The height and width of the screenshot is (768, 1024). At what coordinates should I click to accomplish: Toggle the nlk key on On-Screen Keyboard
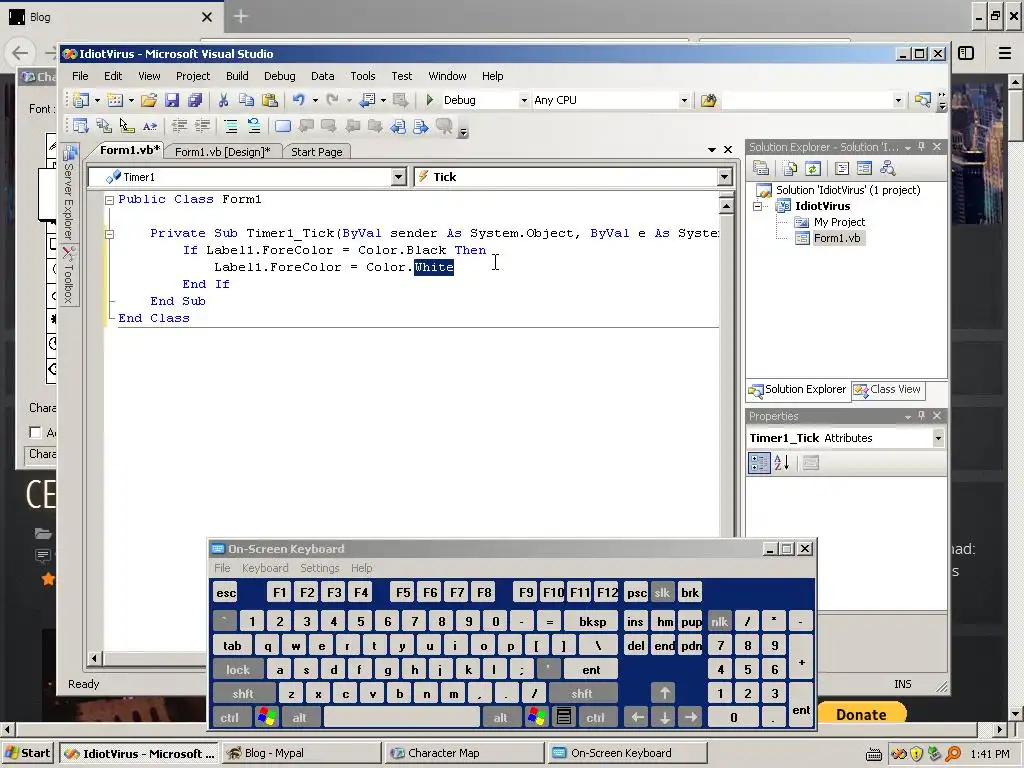719,622
